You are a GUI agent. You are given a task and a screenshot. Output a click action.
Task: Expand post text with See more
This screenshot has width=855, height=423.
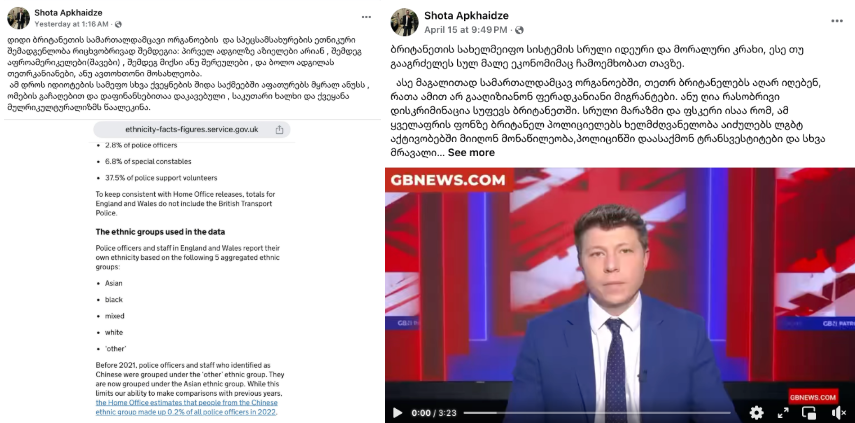471,153
